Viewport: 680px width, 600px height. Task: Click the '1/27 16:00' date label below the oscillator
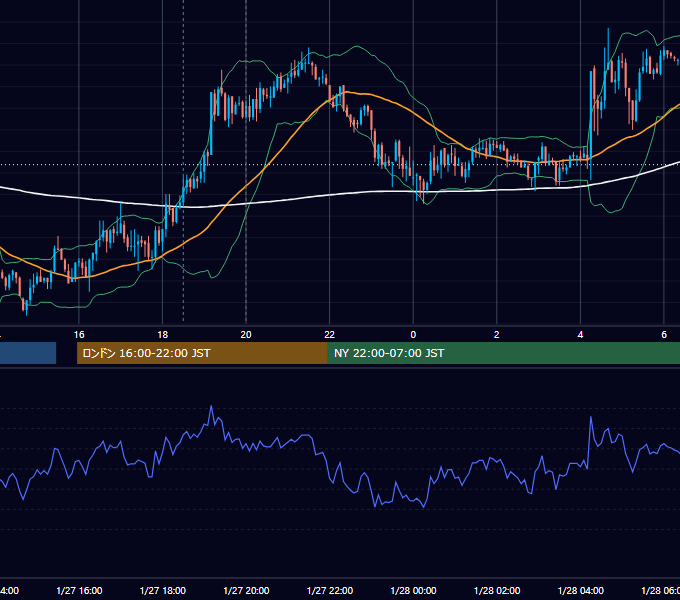tap(79, 590)
